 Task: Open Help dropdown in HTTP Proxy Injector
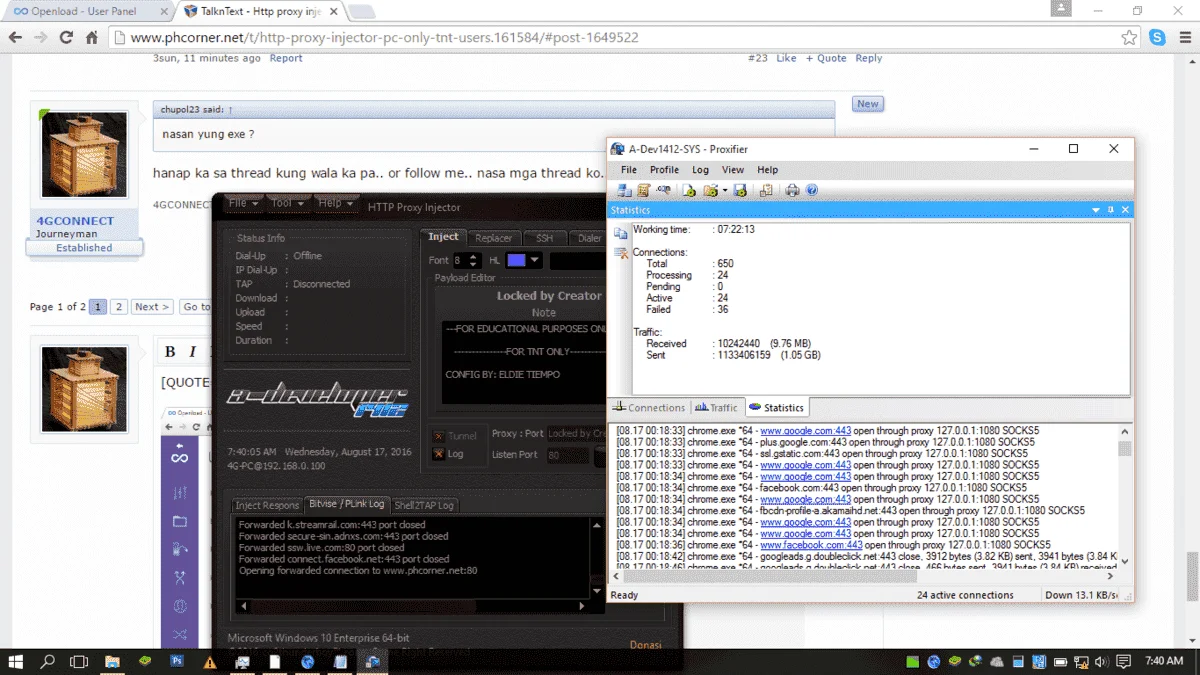tap(335, 203)
